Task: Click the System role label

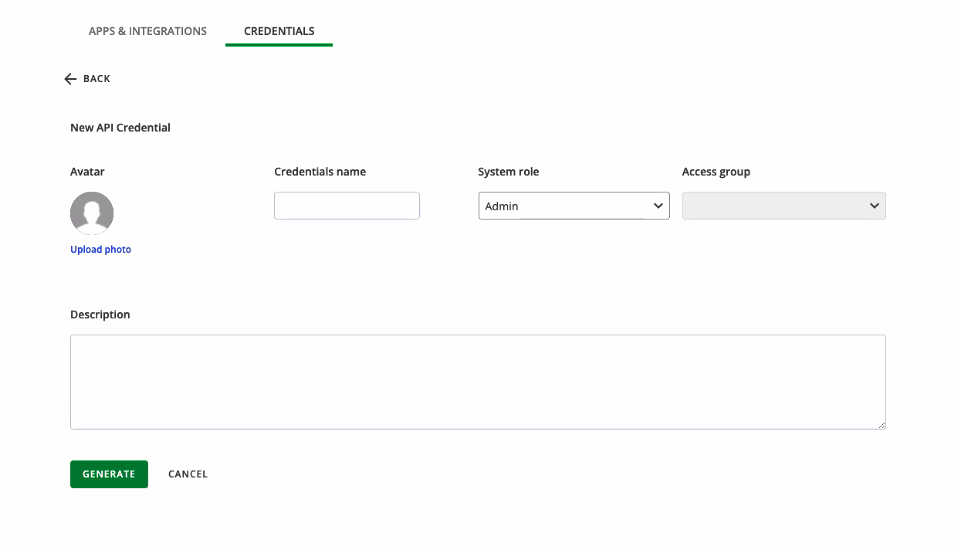Action: [x=508, y=172]
